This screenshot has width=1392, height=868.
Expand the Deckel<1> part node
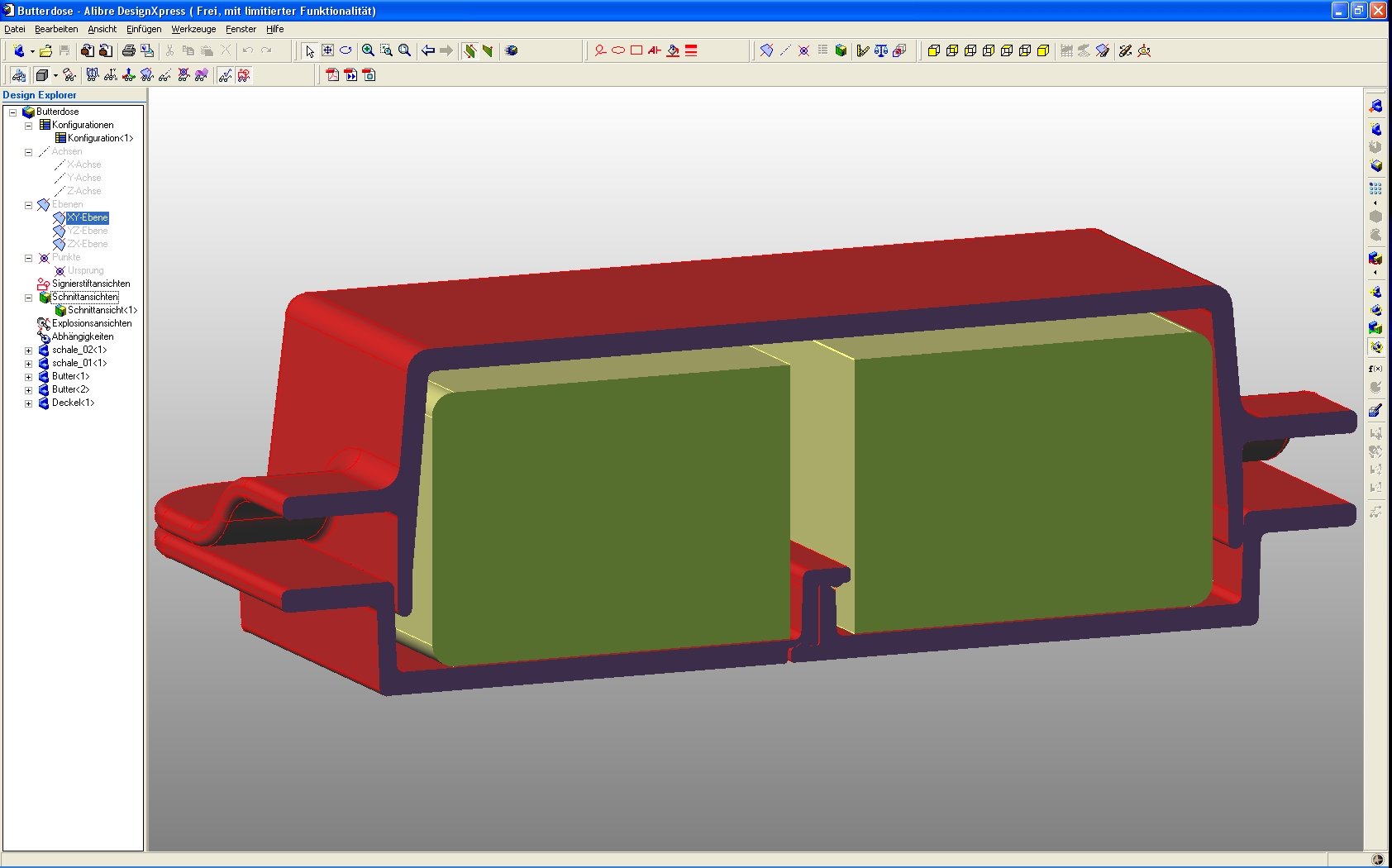28,403
